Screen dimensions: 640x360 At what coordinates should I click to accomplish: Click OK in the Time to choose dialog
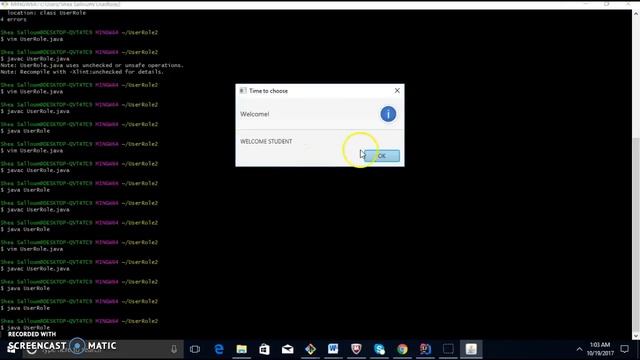click(x=382, y=156)
